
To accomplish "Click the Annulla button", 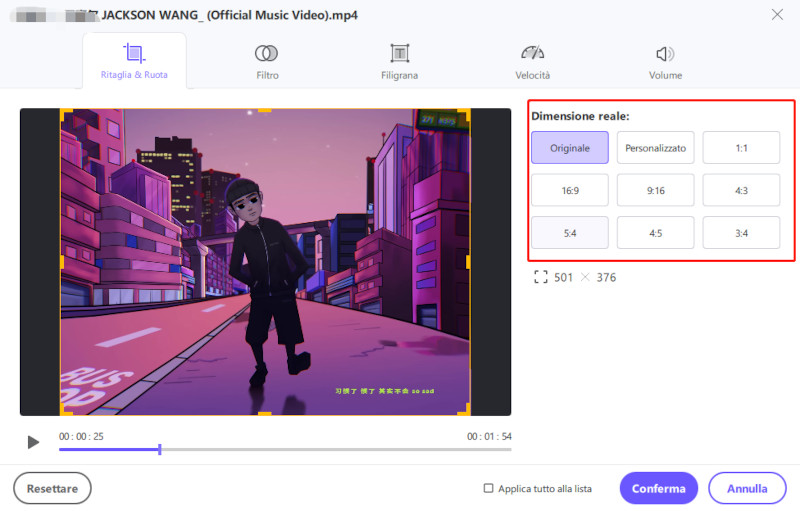I will point(747,488).
